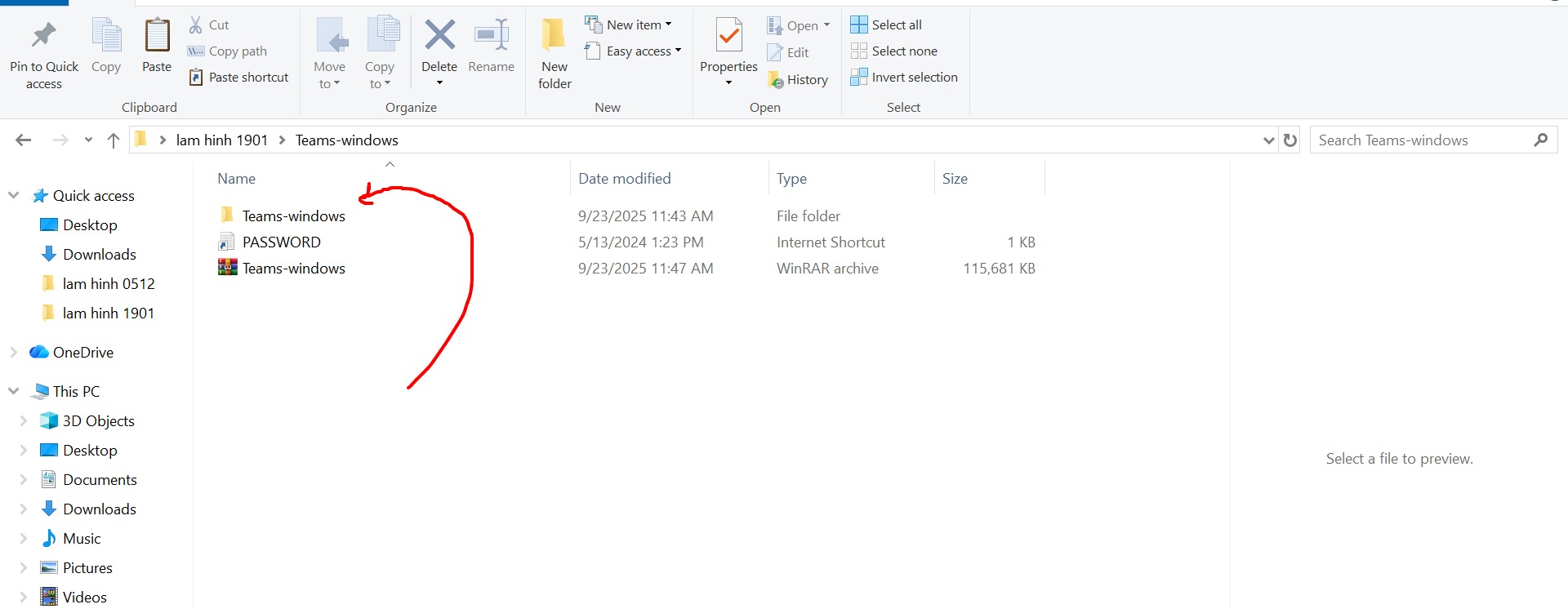This screenshot has width=1568, height=609.
Task: Click the Pin to Quick access icon
Action: pyautogui.click(x=43, y=37)
